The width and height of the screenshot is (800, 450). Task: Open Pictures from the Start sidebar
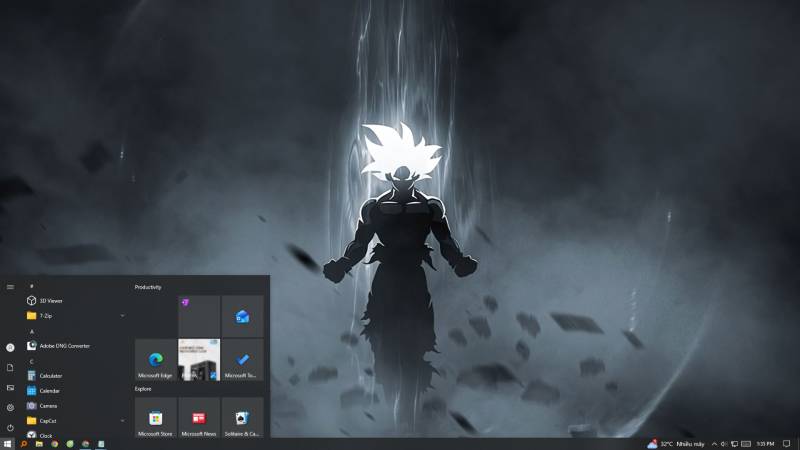10,388
